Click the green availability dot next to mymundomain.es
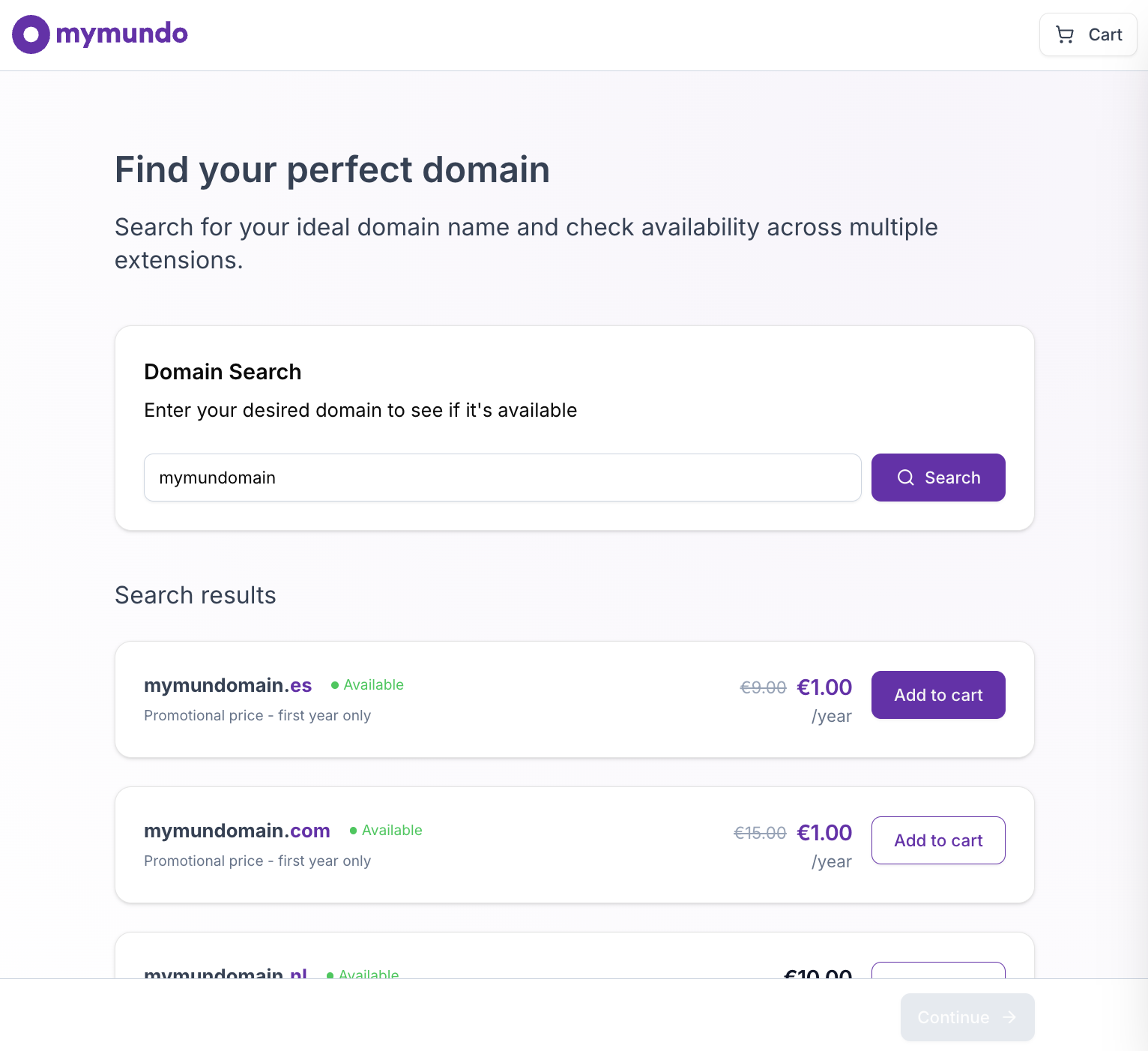Image resolution: width=1148 pixels, height=1051 pixels. (334, 684)
